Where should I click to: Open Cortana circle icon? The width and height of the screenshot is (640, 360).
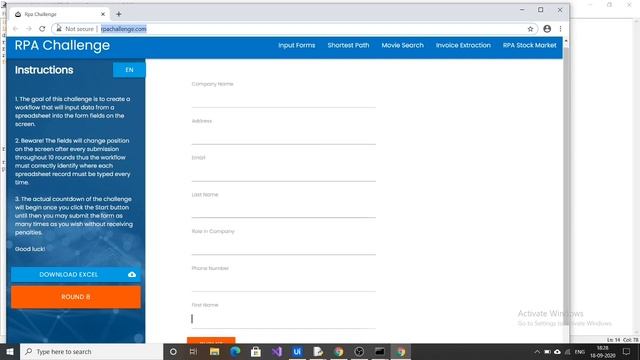173,351
